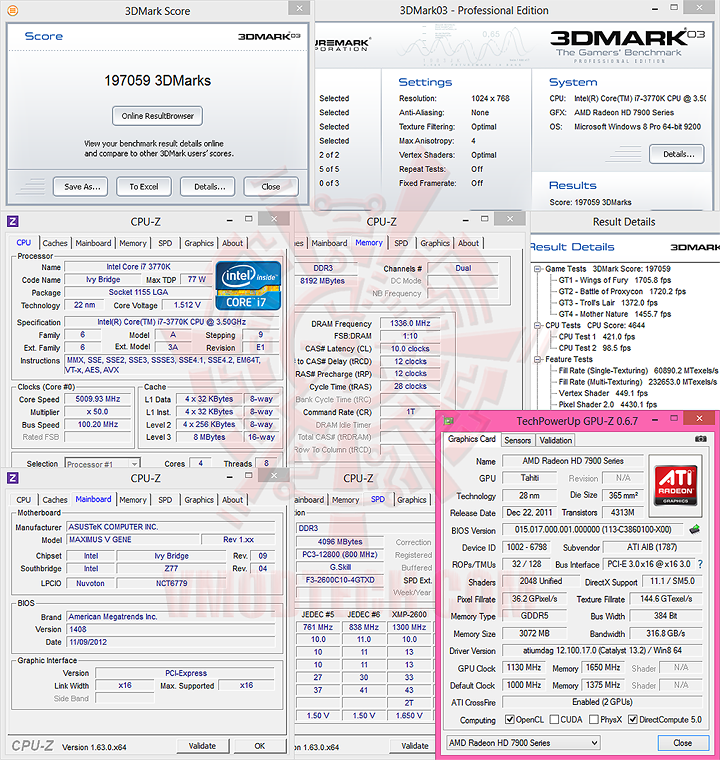Collapse the Game Tests tree node
This screenshot has width=720, height=760.
tap(537, 269)
